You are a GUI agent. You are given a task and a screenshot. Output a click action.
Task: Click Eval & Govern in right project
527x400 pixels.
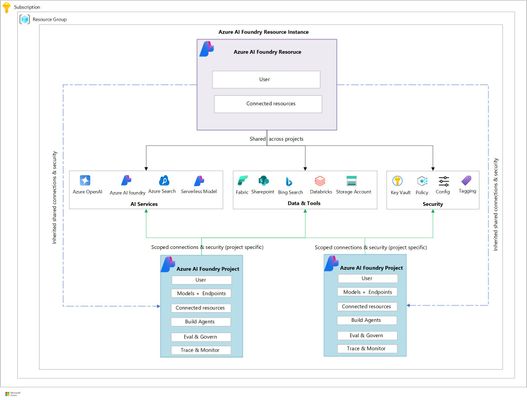point(367,335)
